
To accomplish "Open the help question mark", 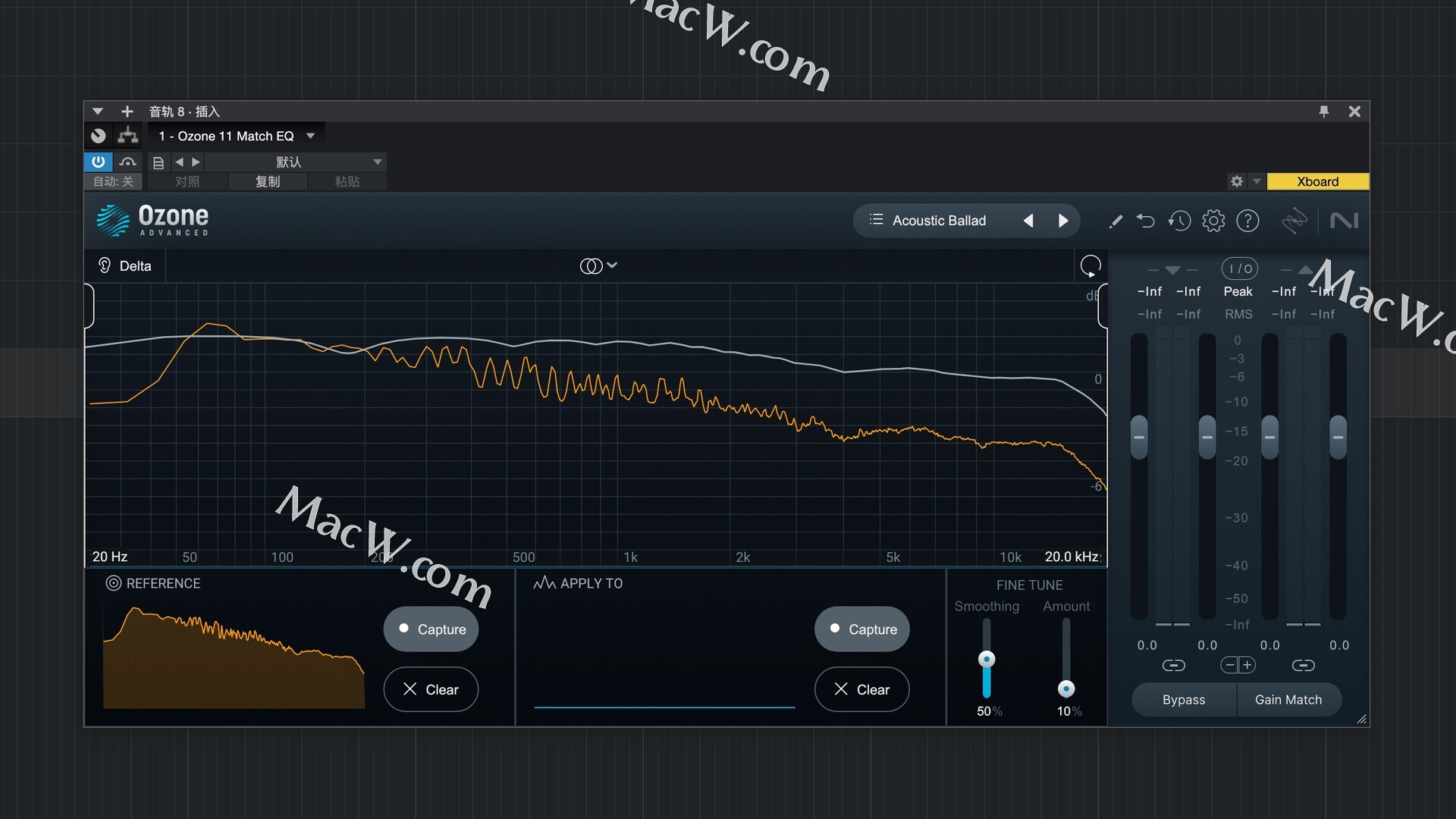I will pyautogui.click(x=1247, y=221).
